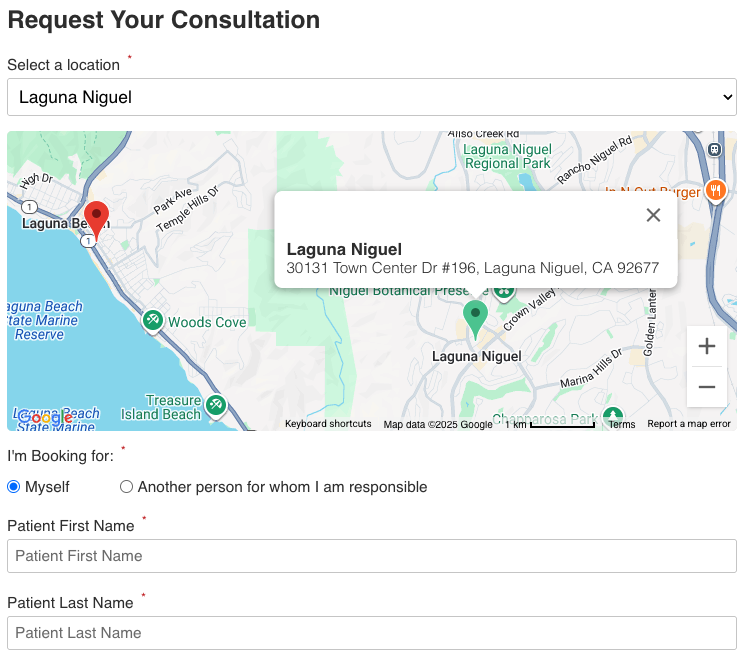The height and width of the screenshot is (660, 743).
Task: Click the red Laguna Beach map pin
Action: pos(96,218)
